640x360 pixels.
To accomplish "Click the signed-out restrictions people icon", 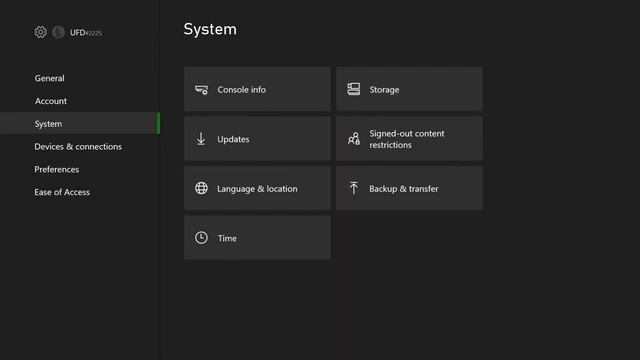I will (x=354, y=139).
